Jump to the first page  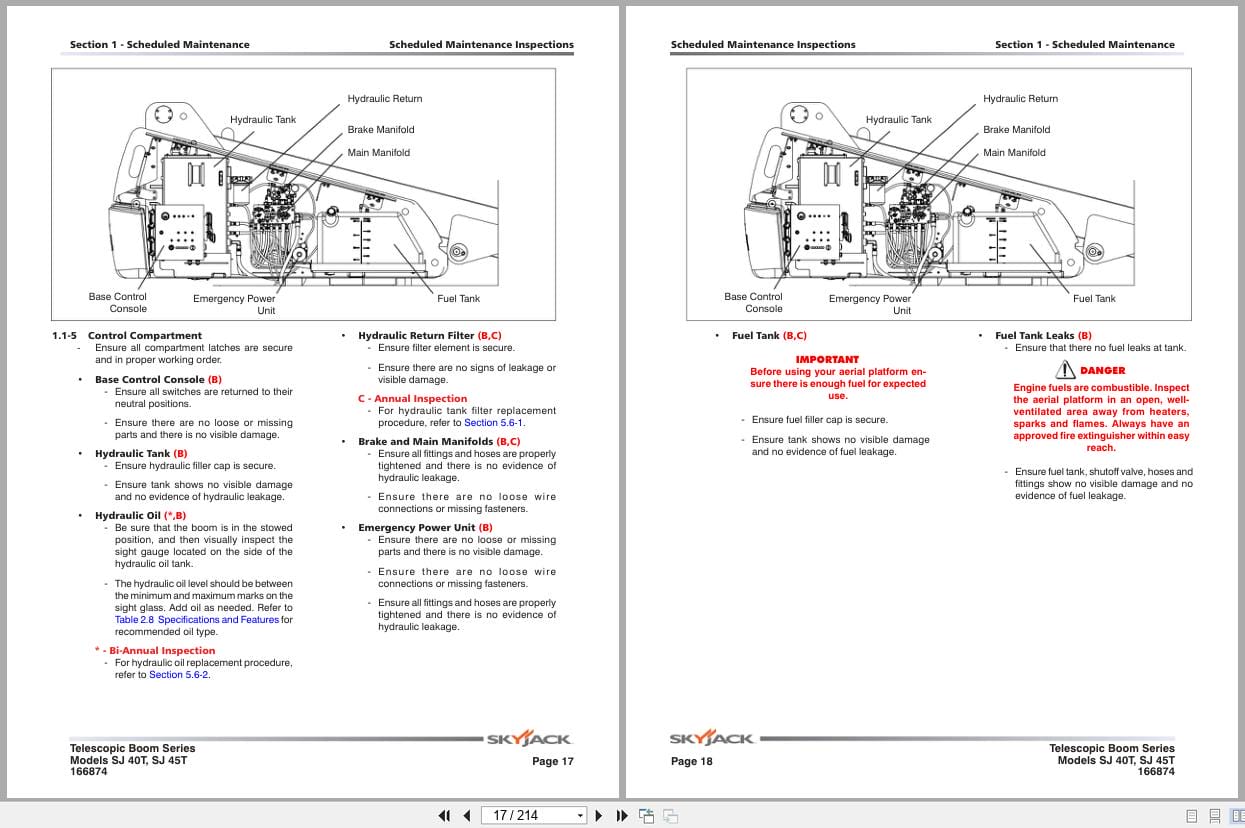(444, 816)
